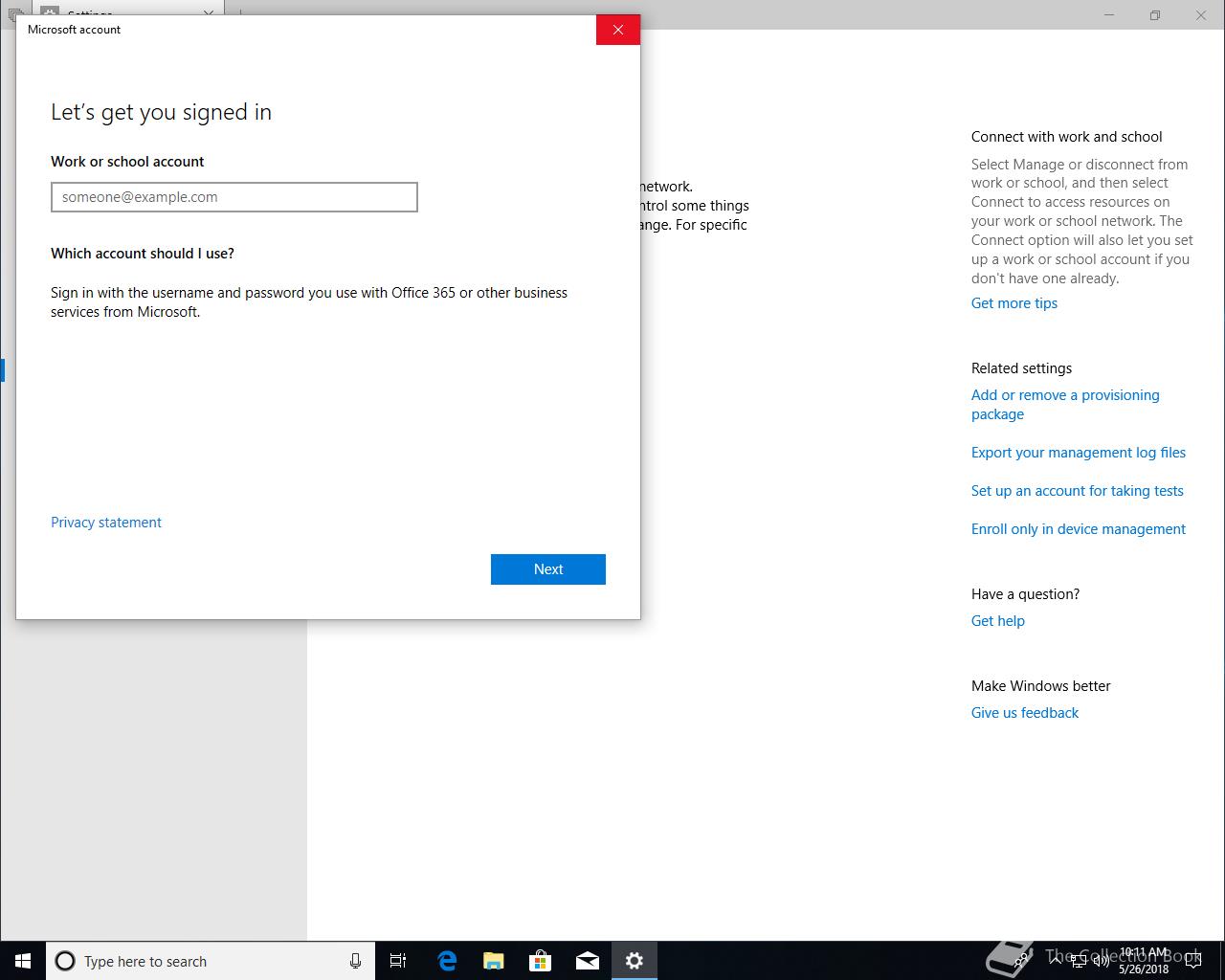Click the Work or school account email field
Image resolution: width=1225 pixels, height=980 pixels.
pos(234,197)
